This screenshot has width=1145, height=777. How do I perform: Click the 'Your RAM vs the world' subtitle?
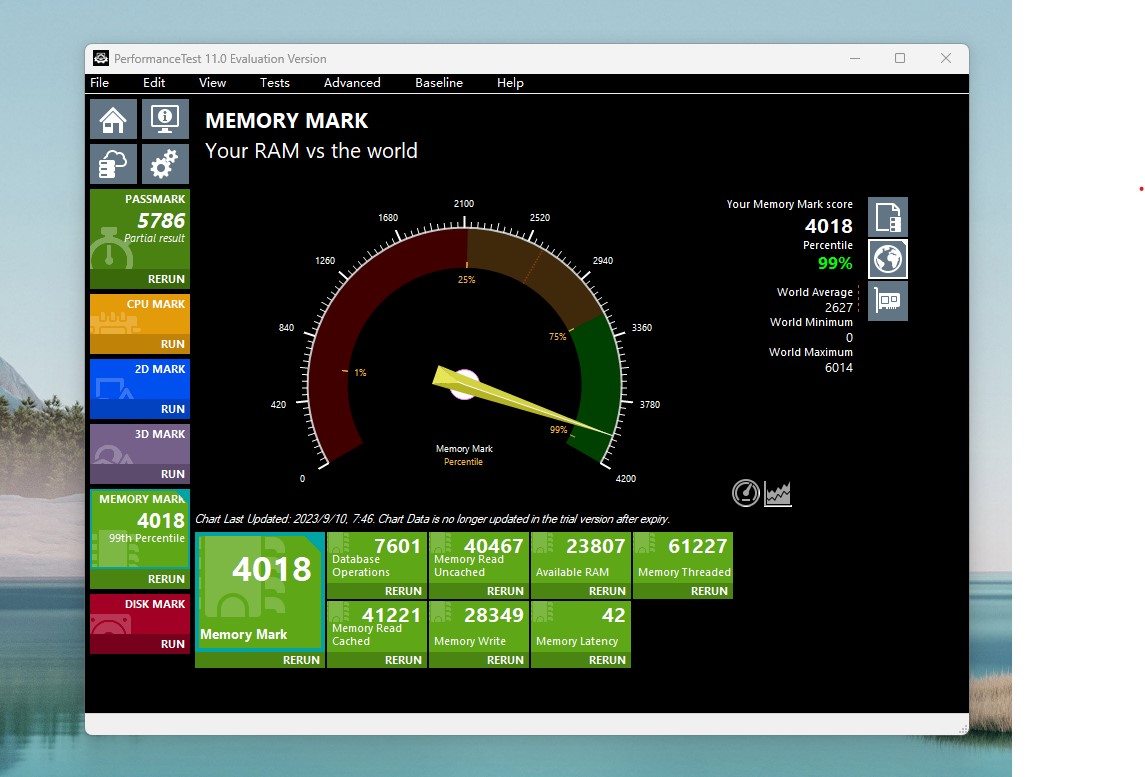tap(311, 151)
